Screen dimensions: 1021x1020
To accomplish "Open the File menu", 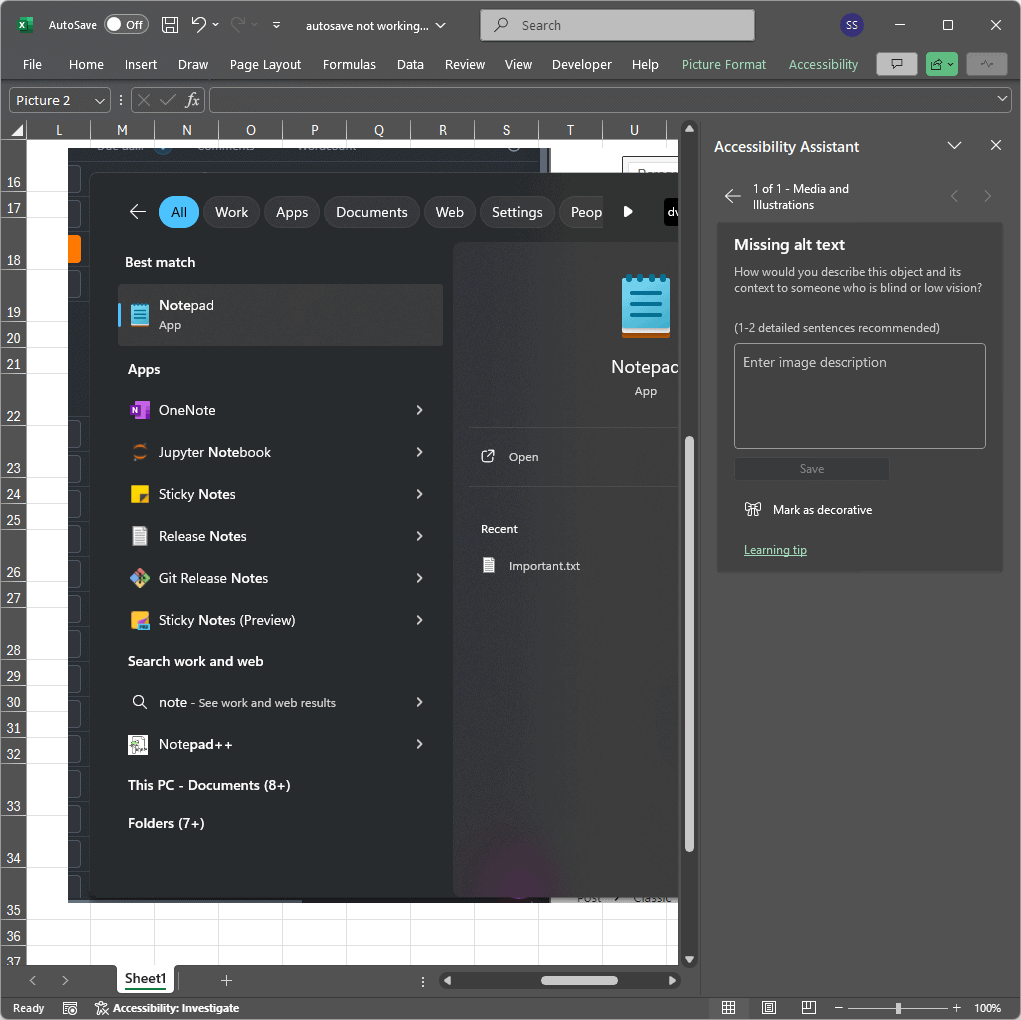I will (32, 64).
